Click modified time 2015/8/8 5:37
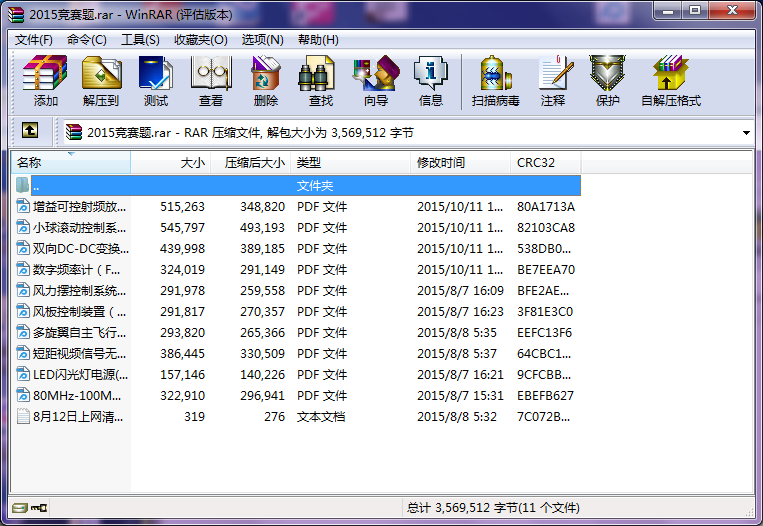This screenshot has height=526, width=763. coord(456,353)
